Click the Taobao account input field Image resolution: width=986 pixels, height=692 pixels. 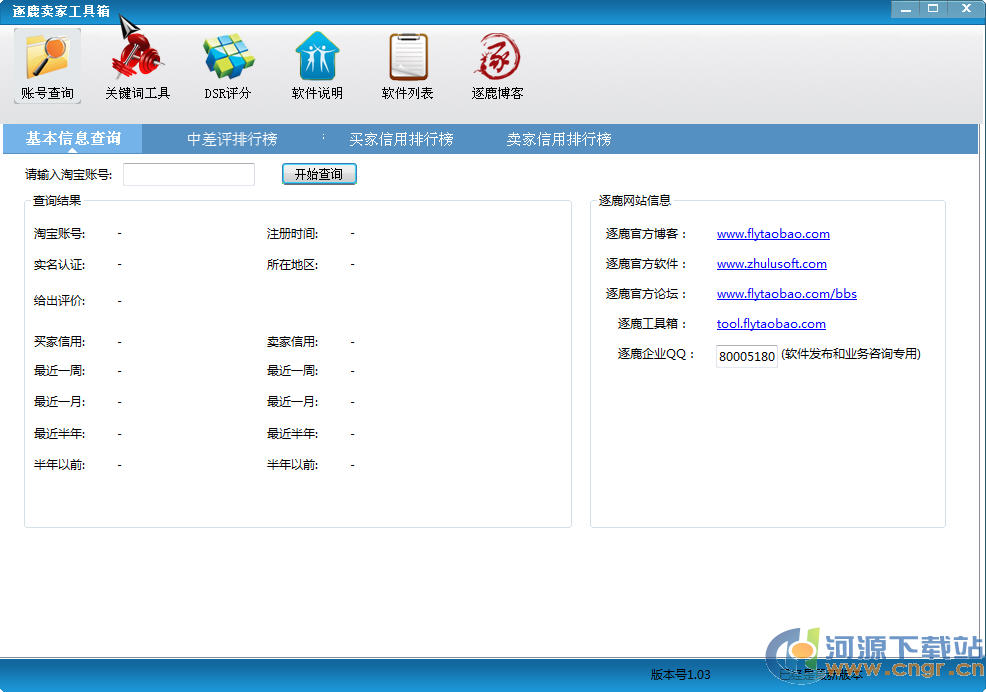pos(189,175)
